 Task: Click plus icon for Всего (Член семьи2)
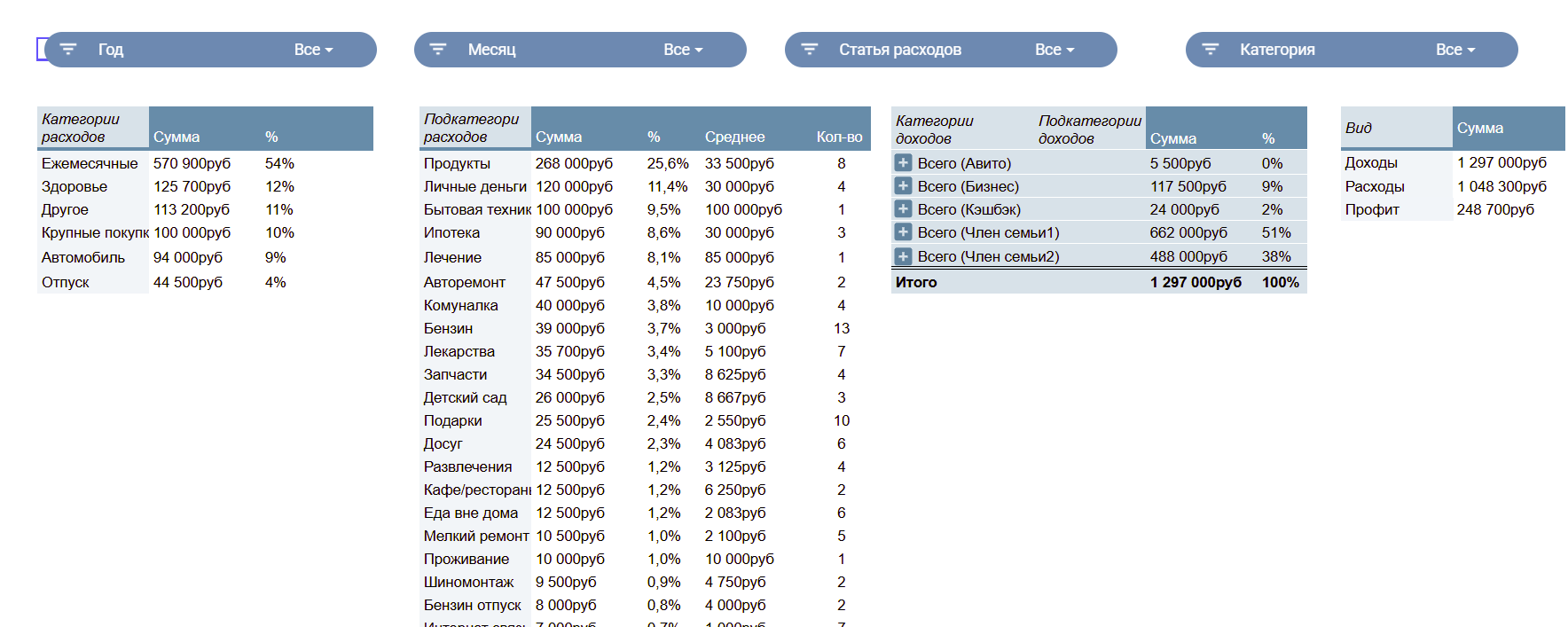(x=903, y=256)
